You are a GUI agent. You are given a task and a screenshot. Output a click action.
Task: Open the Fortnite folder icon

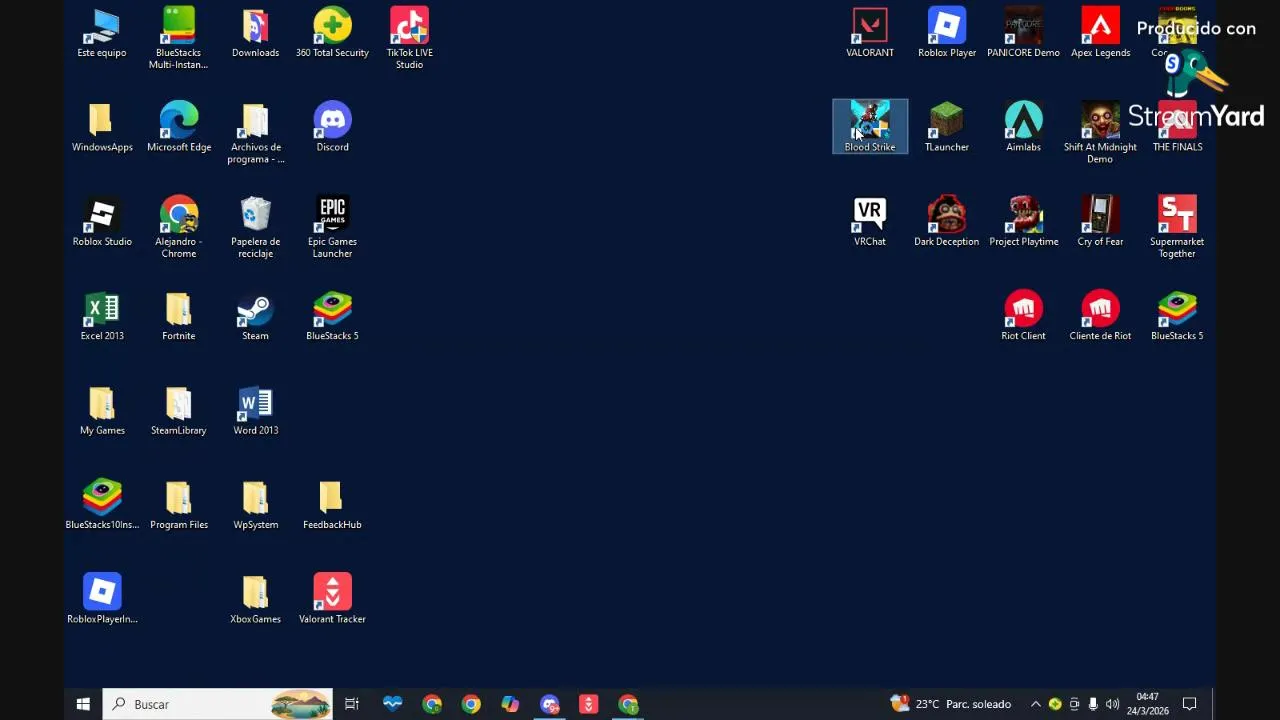pos(179,316)
